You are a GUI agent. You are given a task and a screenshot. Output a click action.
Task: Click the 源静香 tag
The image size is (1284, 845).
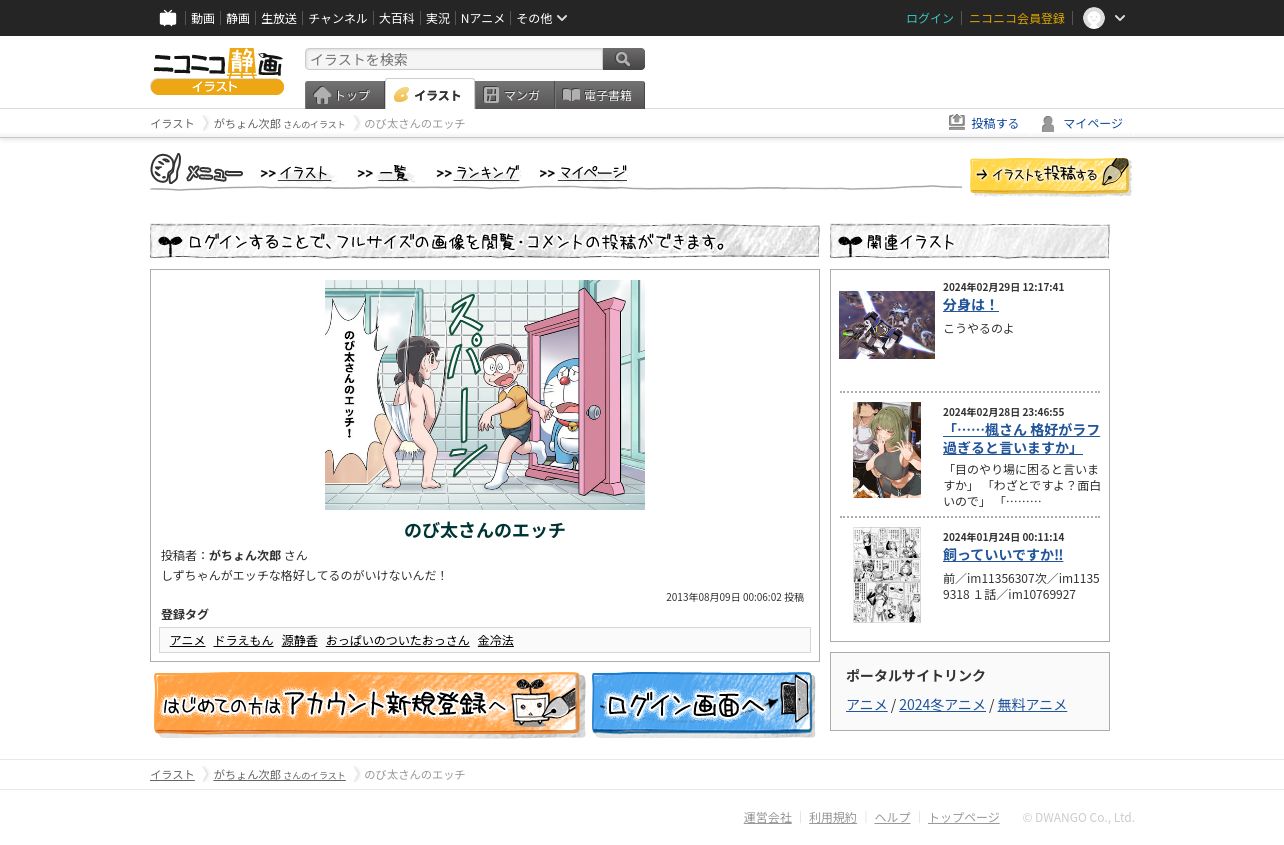[300, 640]
